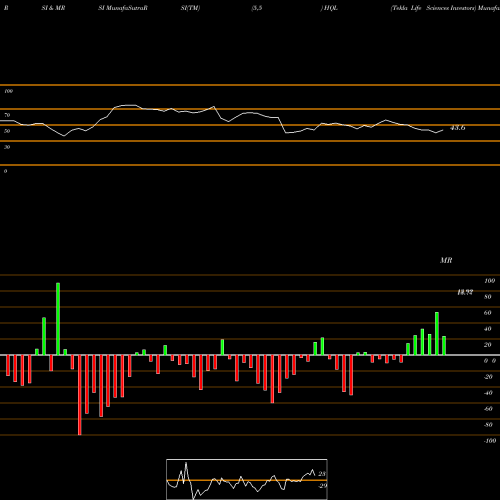The height and width of the screenshot is (500, 500).
Task: Click the MR axis label 40
Action: tap(488, 329)
